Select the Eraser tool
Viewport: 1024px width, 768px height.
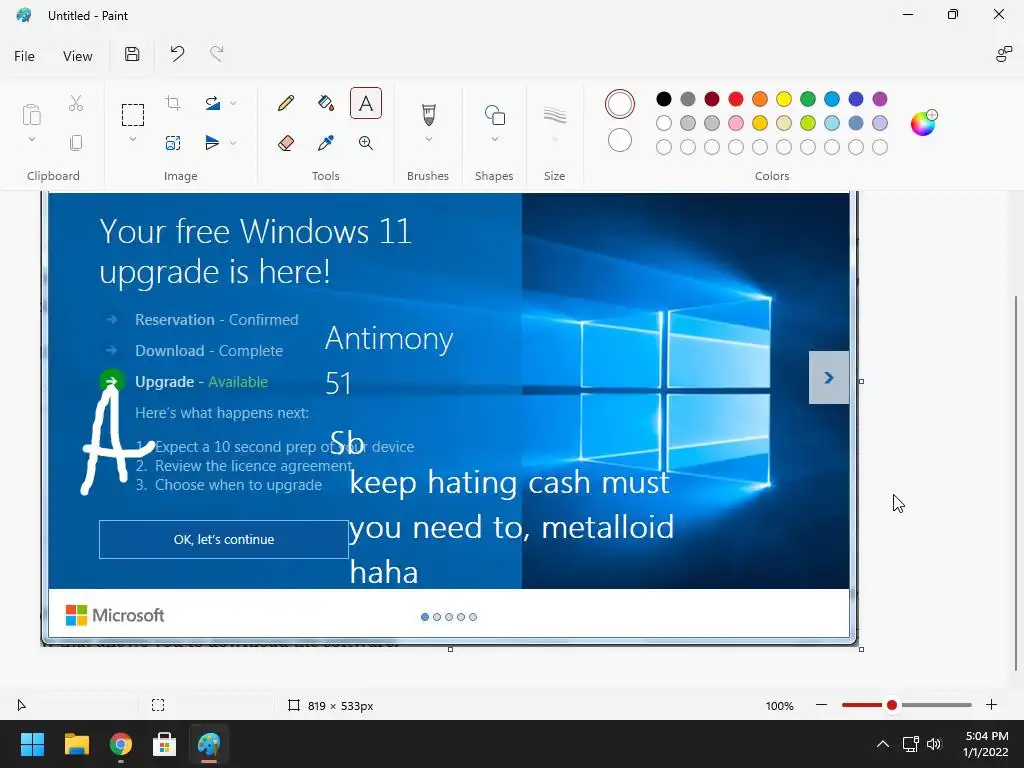tap(285, 143)
